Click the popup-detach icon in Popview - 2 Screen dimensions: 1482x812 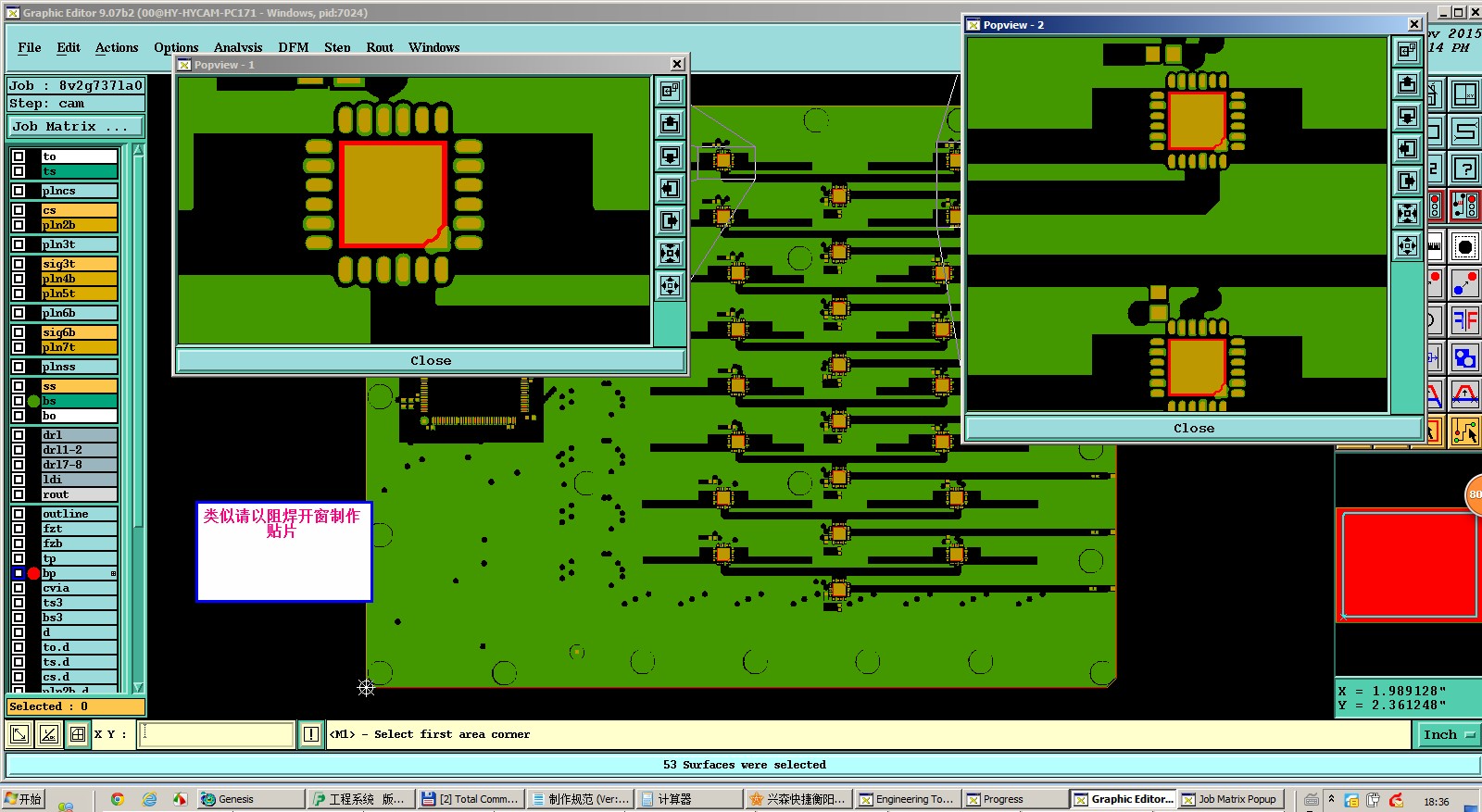[1407, 51]
